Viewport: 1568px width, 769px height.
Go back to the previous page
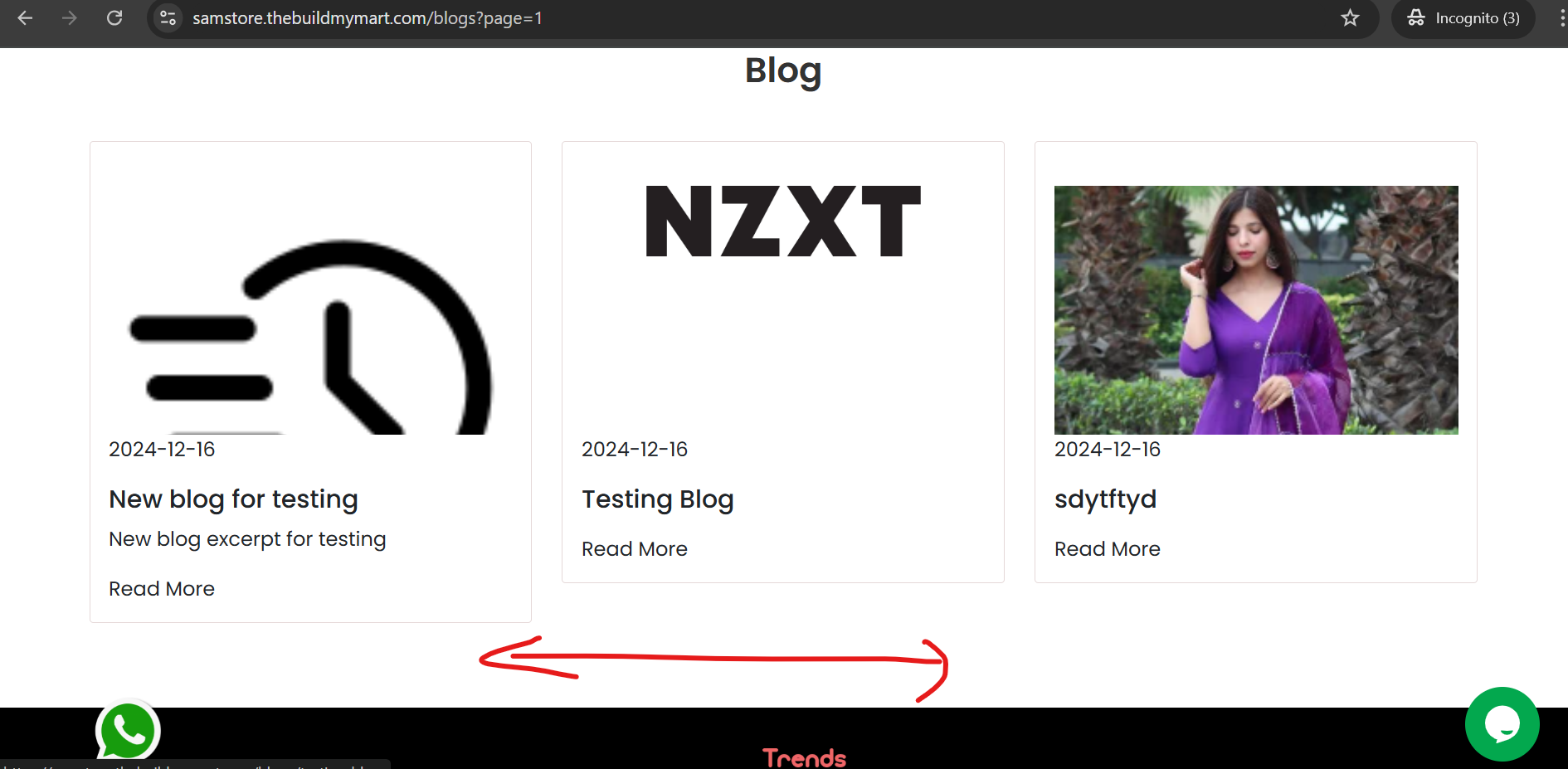point(25,17)
